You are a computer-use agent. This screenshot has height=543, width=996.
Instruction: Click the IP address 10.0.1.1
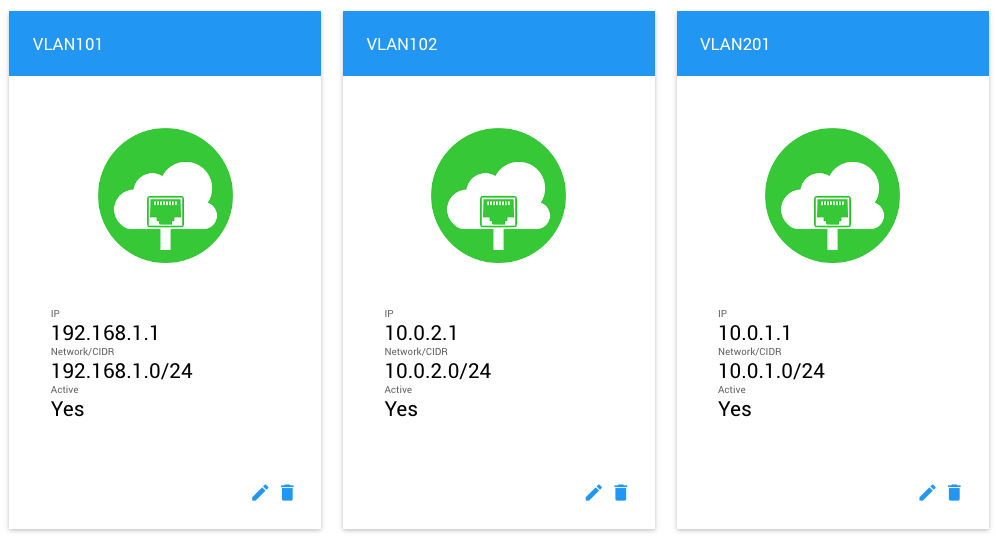coord(755,333)
